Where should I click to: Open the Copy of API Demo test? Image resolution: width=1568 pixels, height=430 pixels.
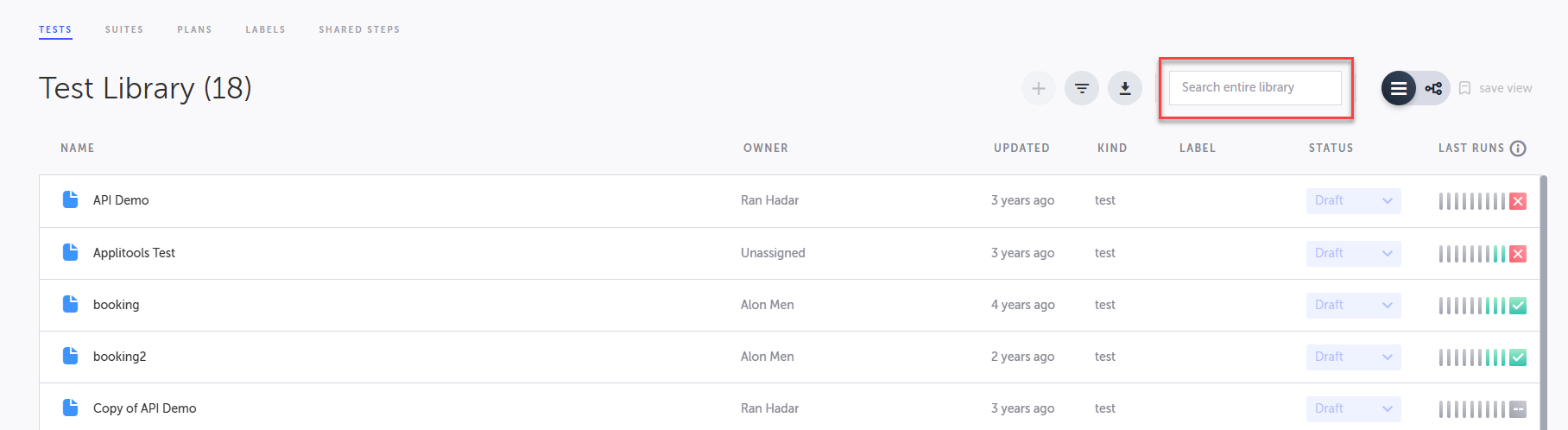(144, 408)
